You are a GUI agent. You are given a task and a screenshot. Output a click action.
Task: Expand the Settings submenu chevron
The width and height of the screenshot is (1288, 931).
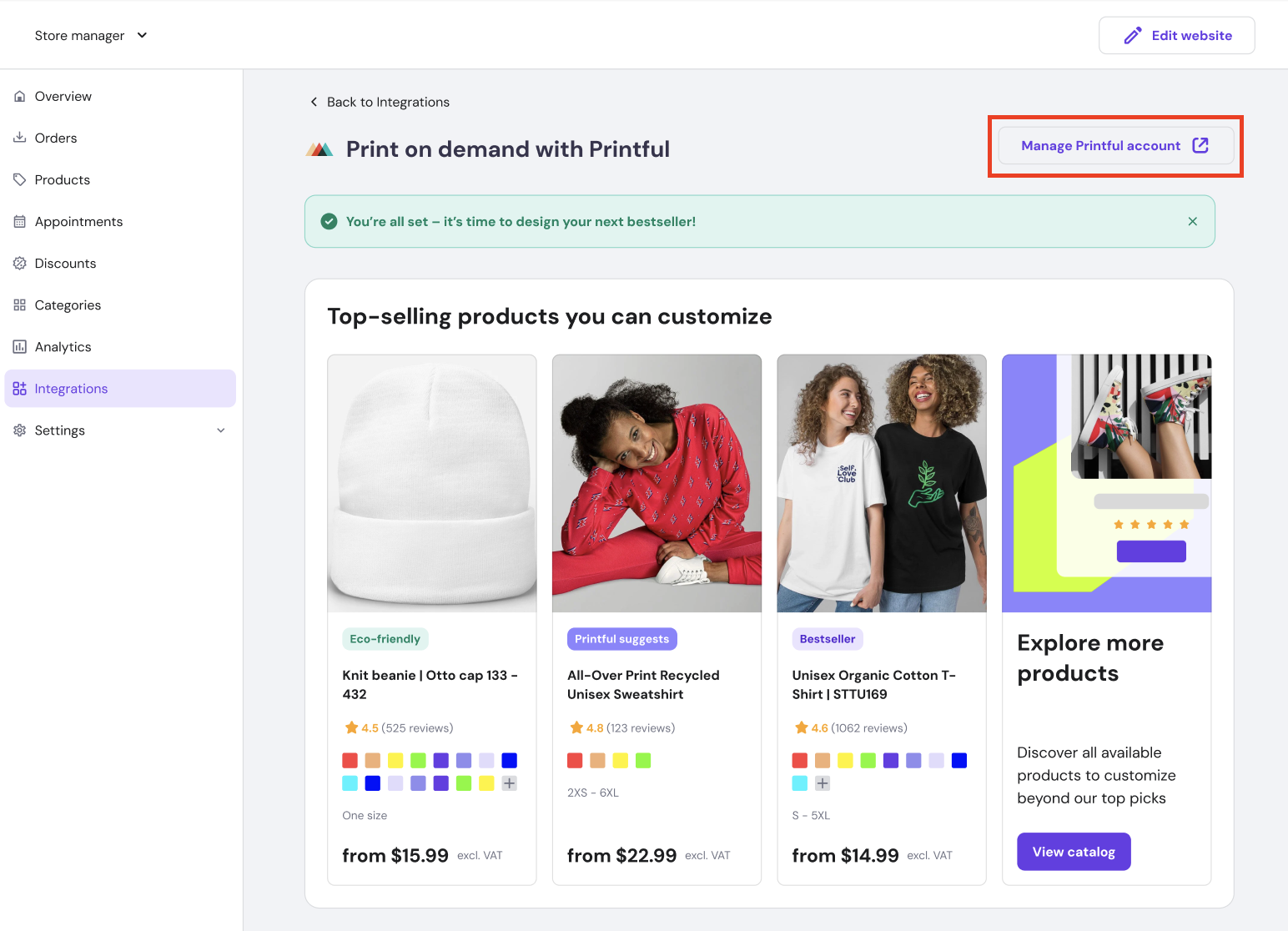[221, 430]
